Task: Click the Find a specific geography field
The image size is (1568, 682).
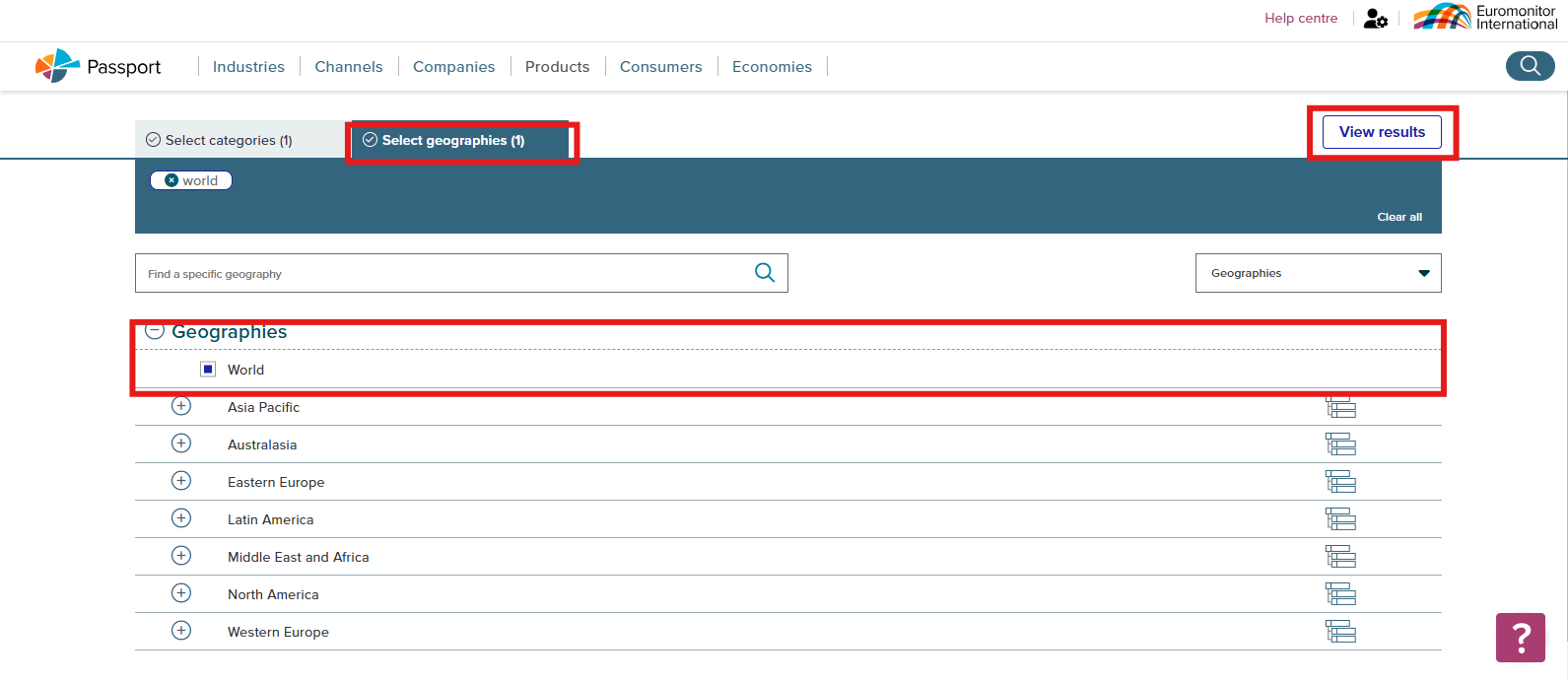Action: click(x=443, y=274)
